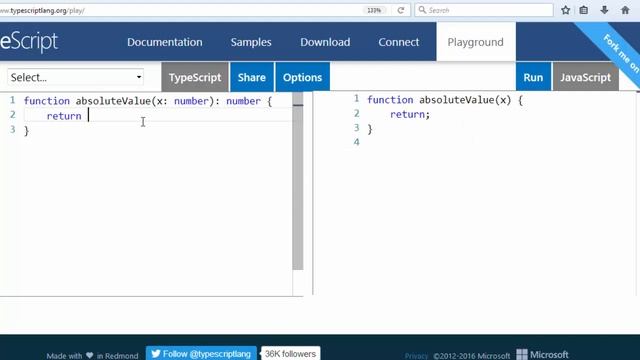Bookmark this page with the star icon
Viewport: 640px width, 360px height.
565,10
